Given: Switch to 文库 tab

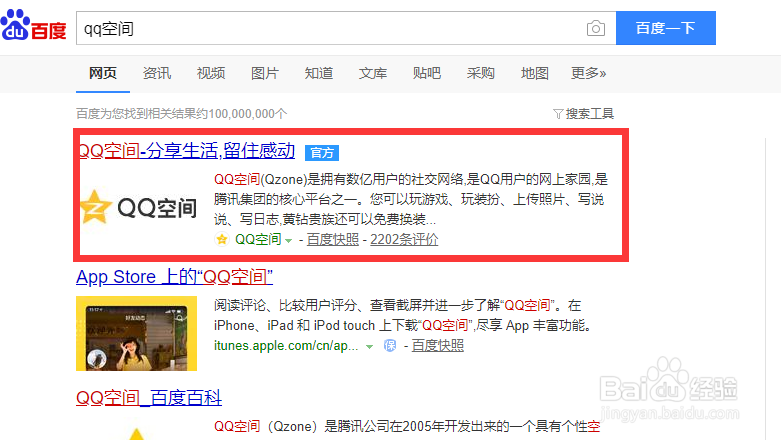Looking at the screenshot, I should 373,73.
